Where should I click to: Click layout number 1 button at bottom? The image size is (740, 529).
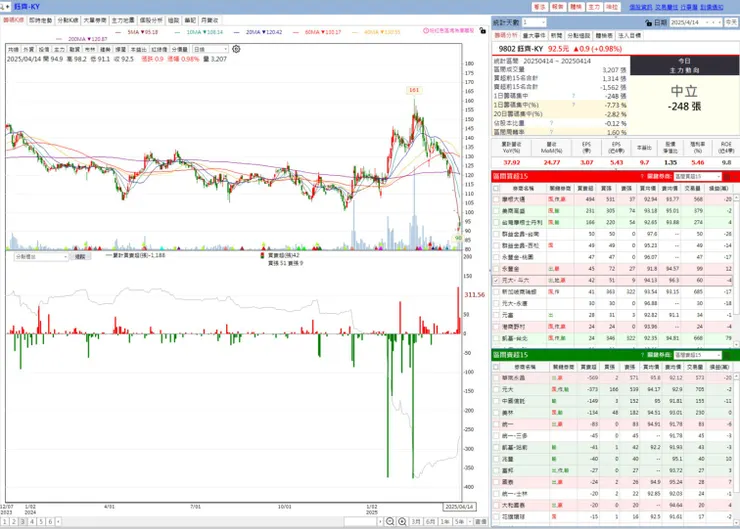pos(4,521)
